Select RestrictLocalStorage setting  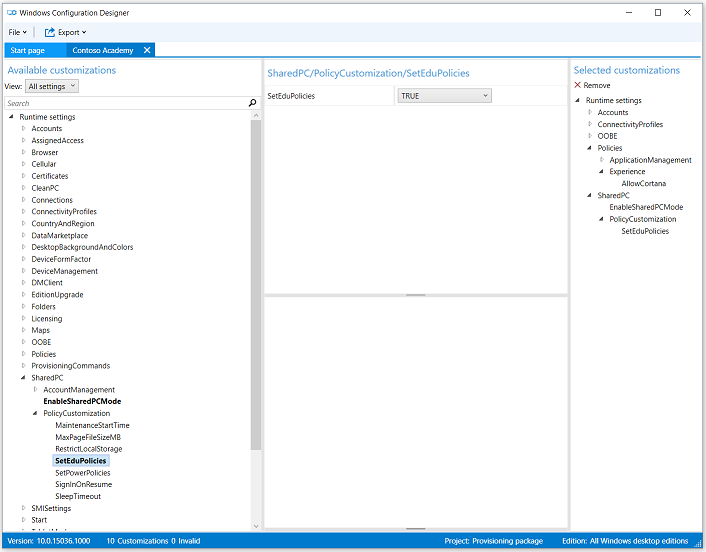(89, 449)
